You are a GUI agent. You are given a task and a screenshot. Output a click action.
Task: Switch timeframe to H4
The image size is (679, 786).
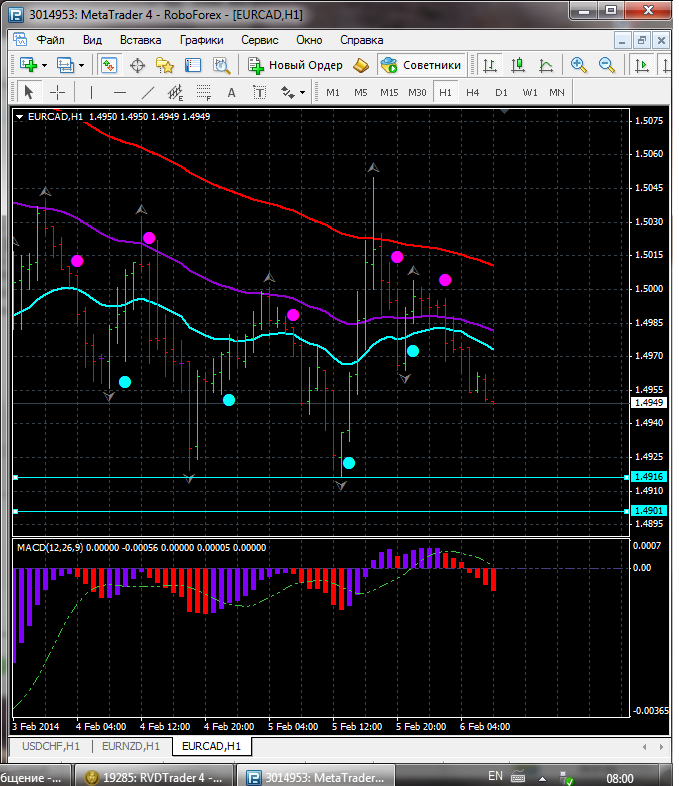click(472, 92)
